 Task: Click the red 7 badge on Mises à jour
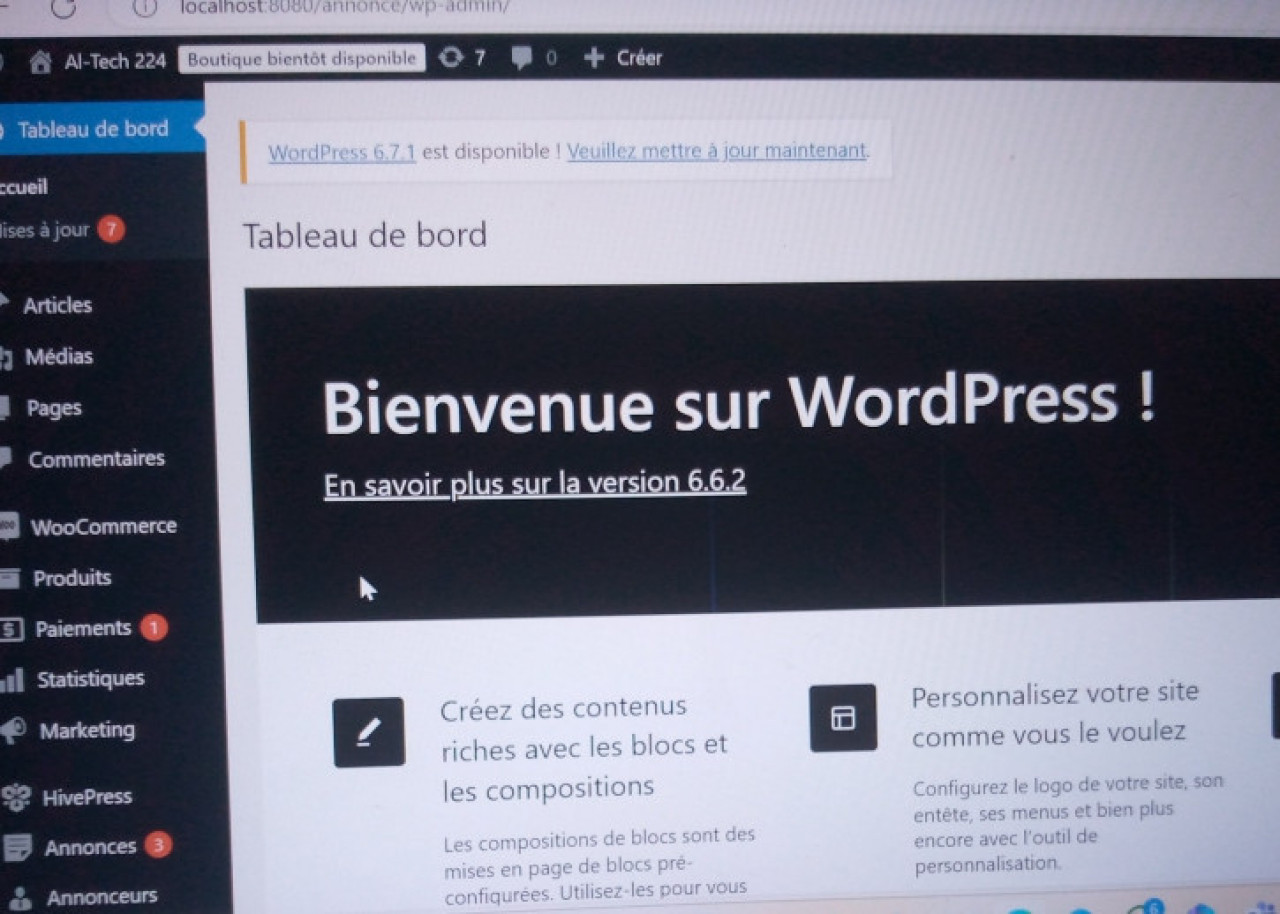pos(111,230)
